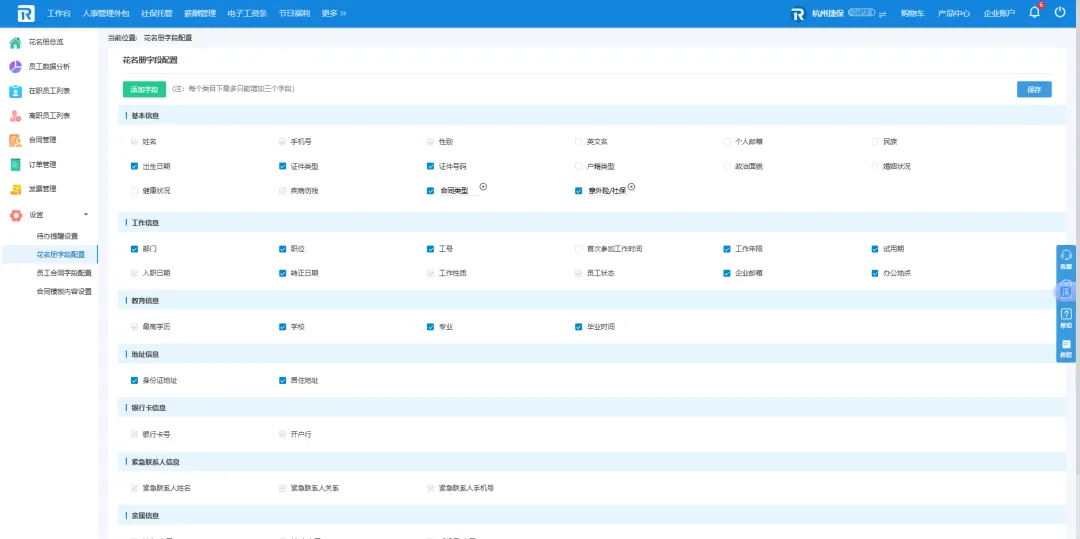
Task: Check the 健康状况 checkbox
Action: (x=134, y=191)
